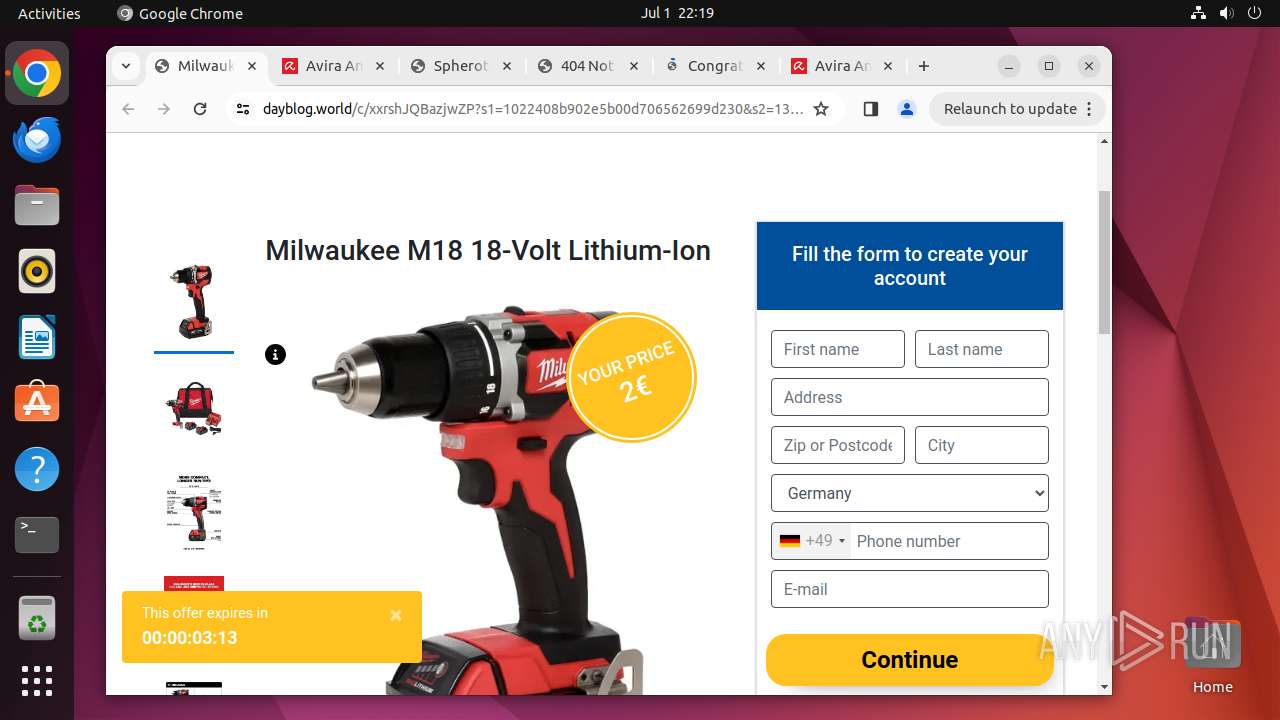The image size is (1280, 720).
Task: Open the +49 phone country code selector
Action: [812, 541]
